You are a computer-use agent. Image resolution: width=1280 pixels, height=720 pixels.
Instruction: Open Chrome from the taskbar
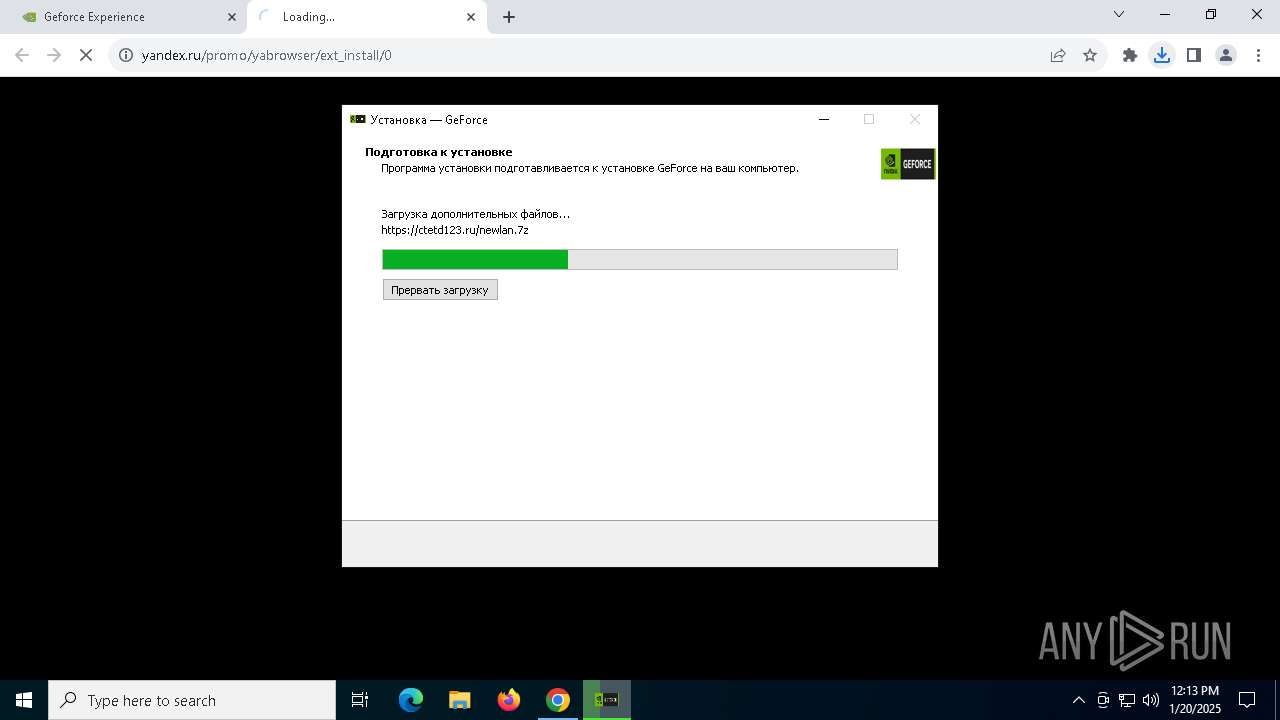[558, 700]
